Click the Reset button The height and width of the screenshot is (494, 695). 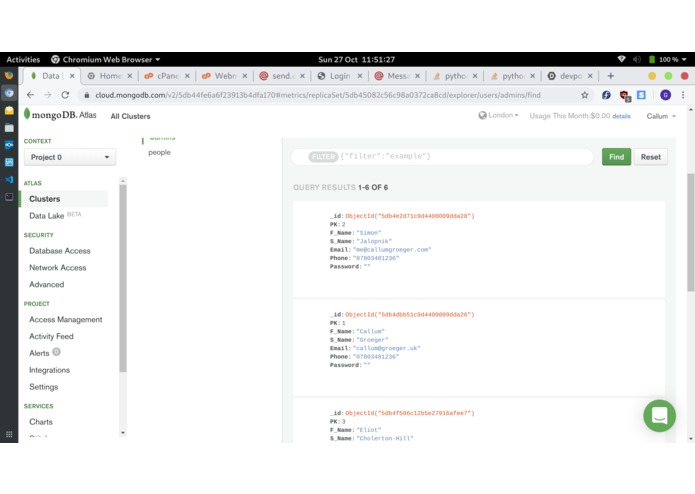(x=650, y=157)
